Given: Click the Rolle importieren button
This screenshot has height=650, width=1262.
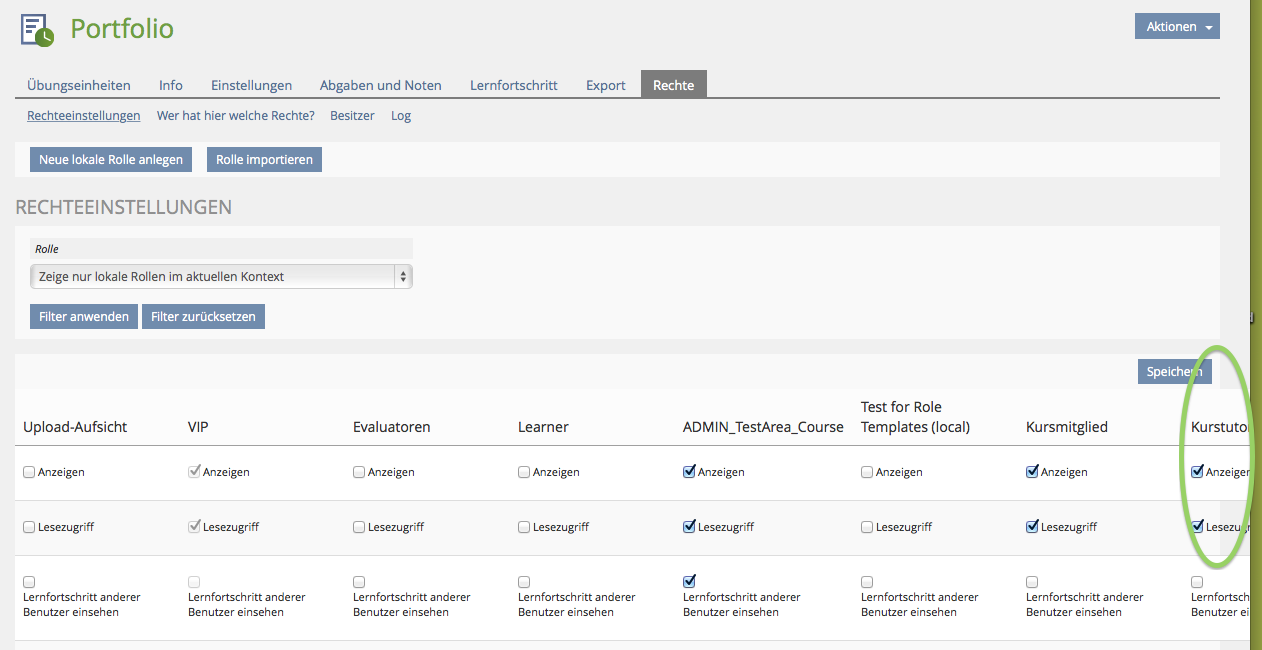Looking at the screenshot, I should click(x=264, y=160).
